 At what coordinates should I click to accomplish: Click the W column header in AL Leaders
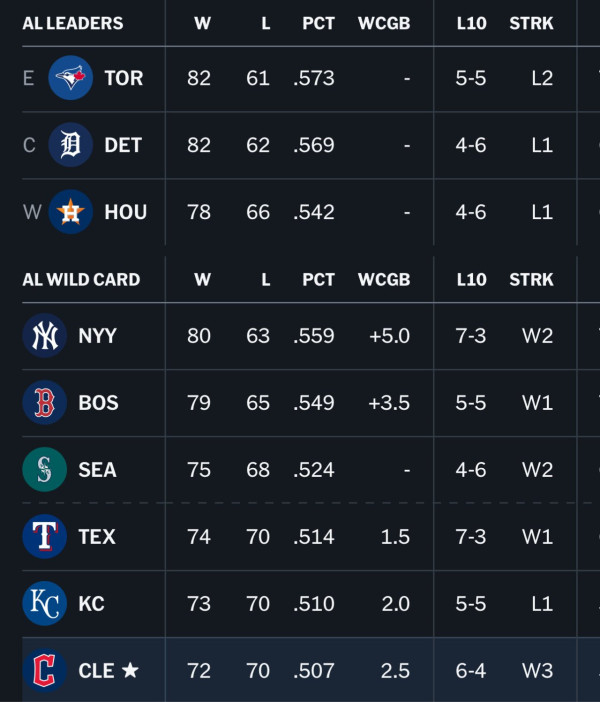click(x=202, y=23)
